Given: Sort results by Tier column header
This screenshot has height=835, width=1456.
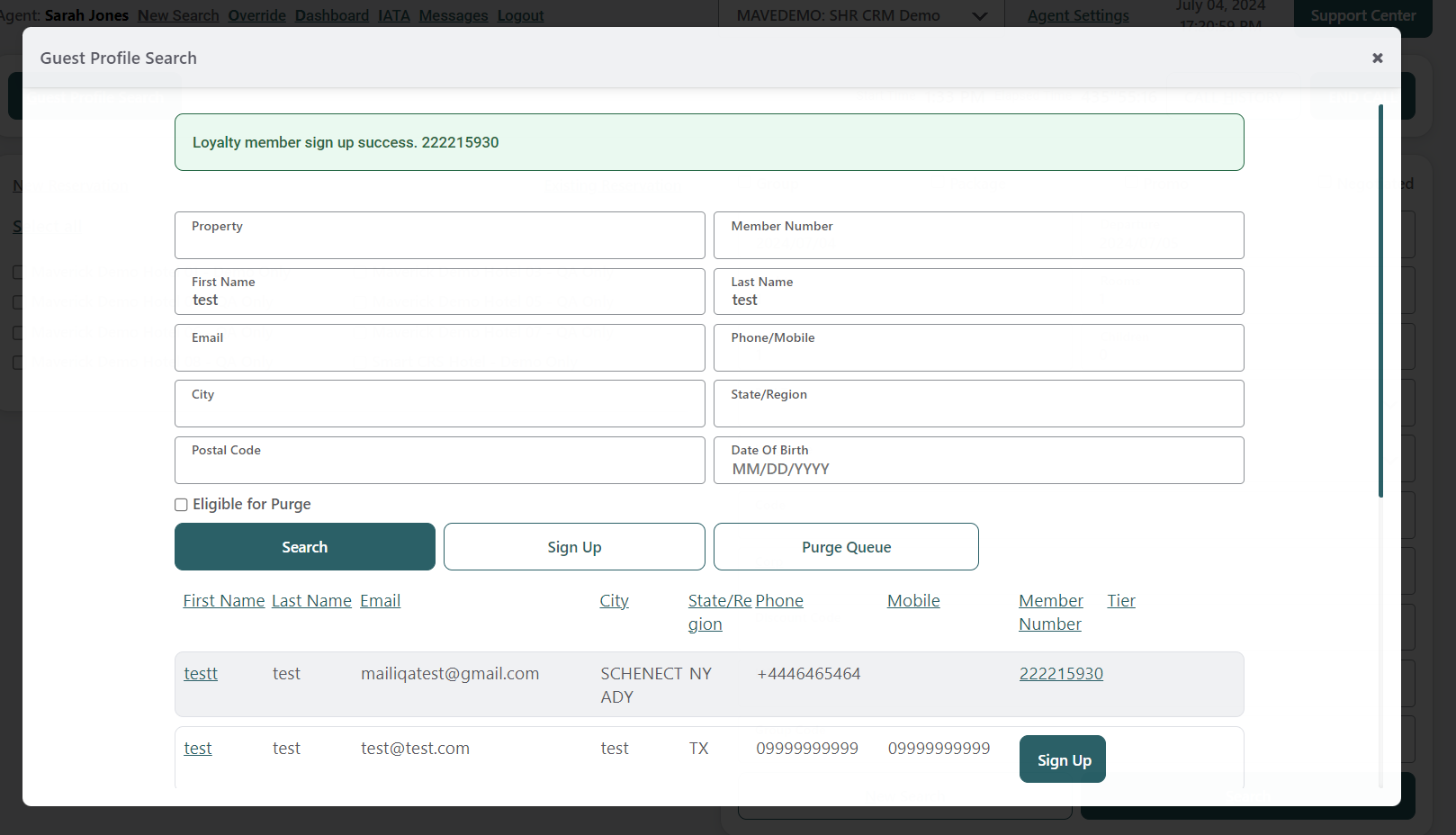Looking at the screenshot, I should click(1121, 601).
